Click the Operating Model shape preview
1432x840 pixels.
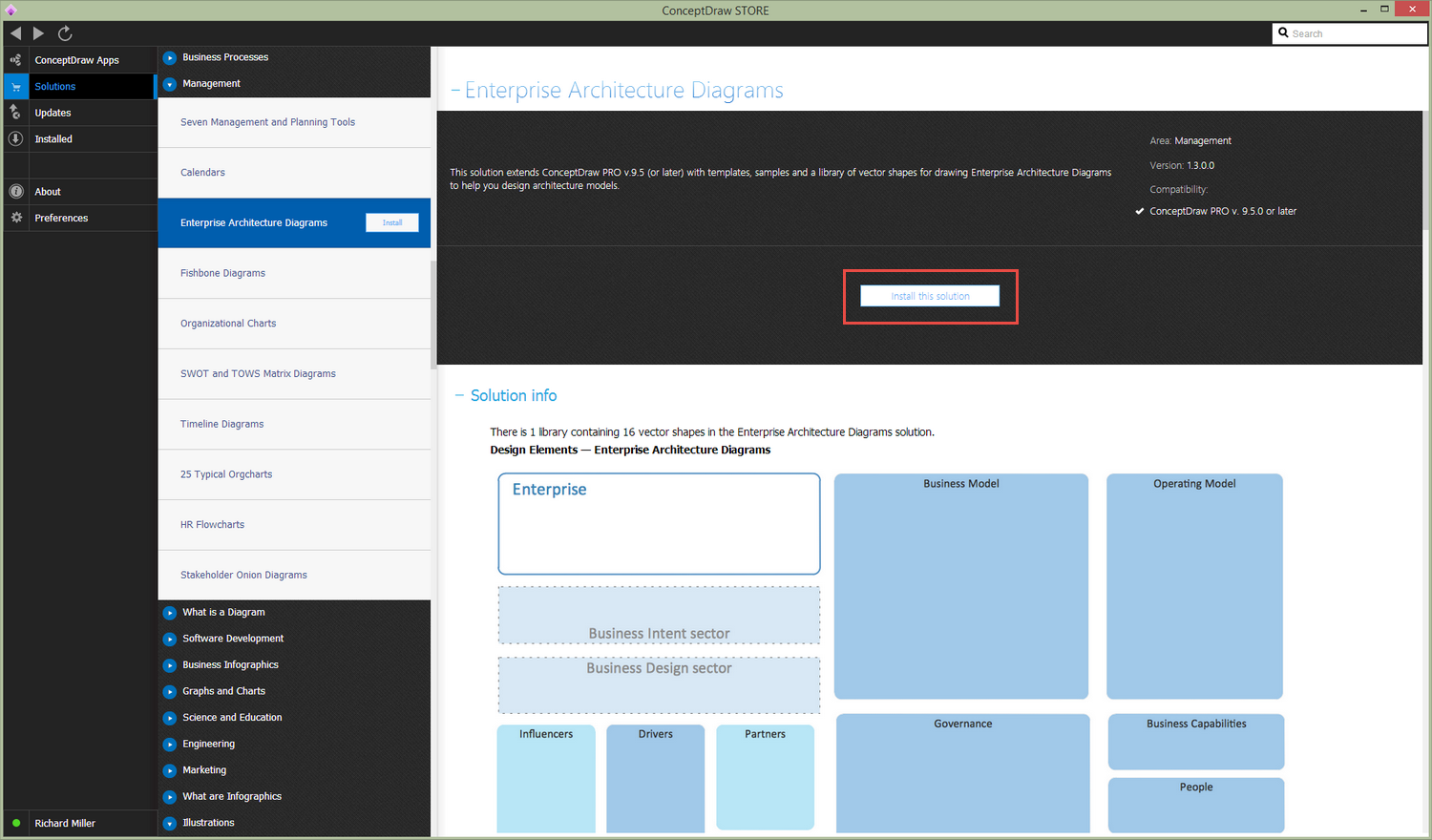pos(1194,586)
